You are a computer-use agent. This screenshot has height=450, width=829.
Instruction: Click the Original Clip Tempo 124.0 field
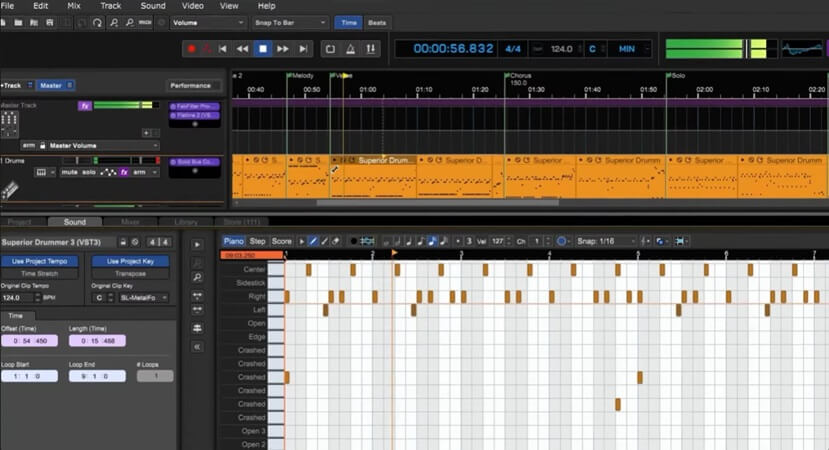coord(17,298)
